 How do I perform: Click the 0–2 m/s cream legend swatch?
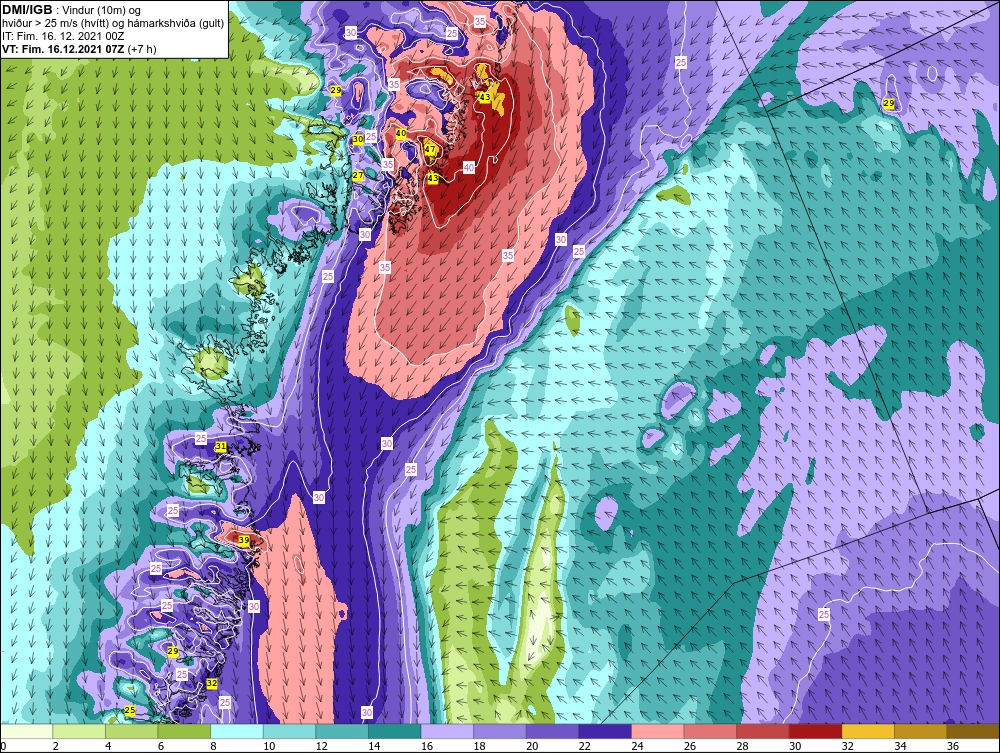pos(26,731)
